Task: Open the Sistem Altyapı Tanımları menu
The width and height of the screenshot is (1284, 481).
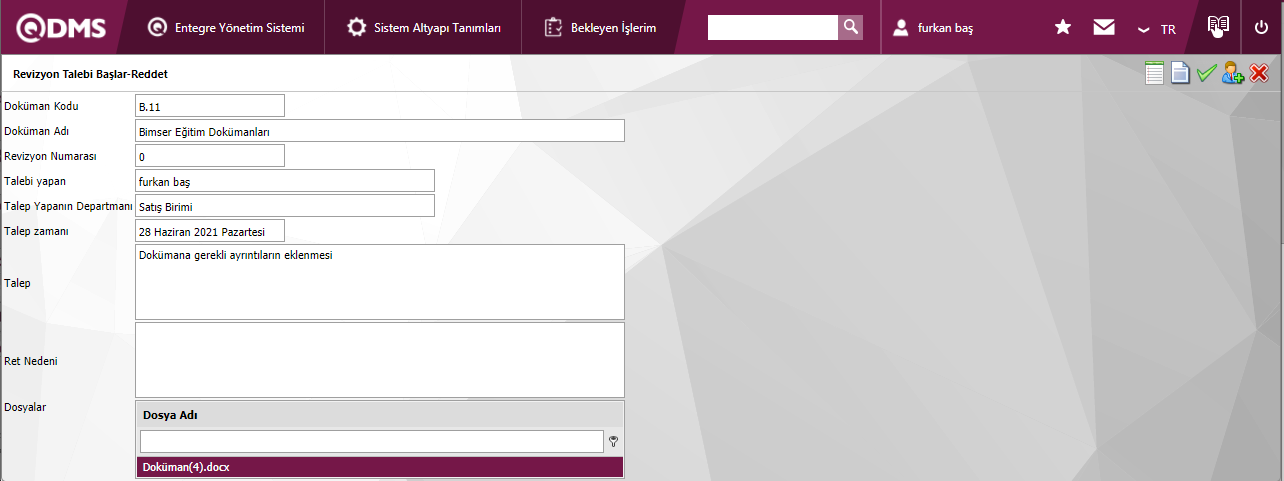Action: point(424,28)
